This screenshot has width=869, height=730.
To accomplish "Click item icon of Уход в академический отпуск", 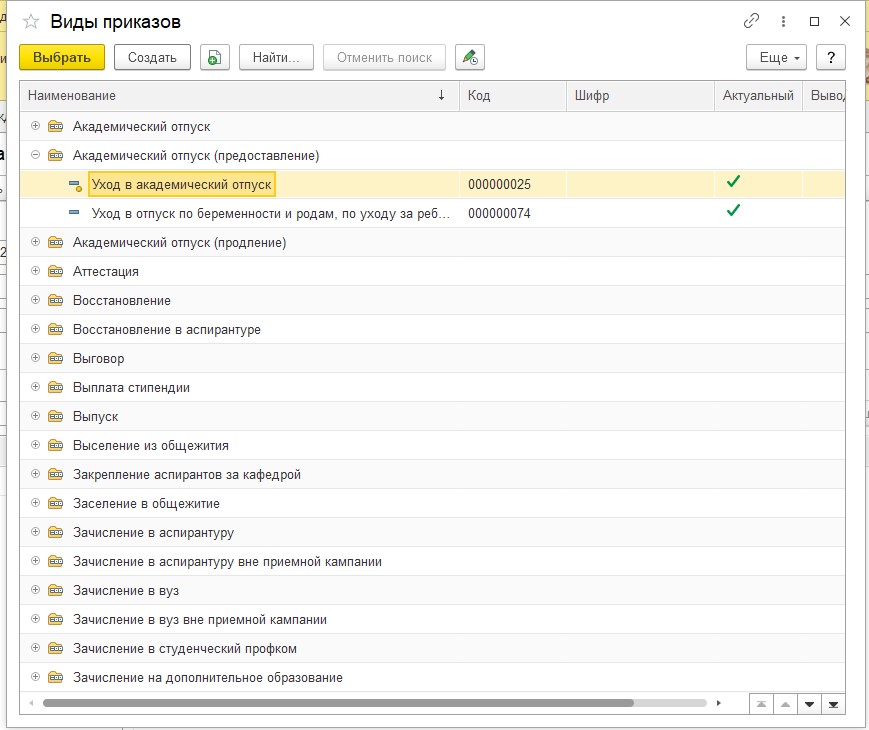I will click(75, 185).
